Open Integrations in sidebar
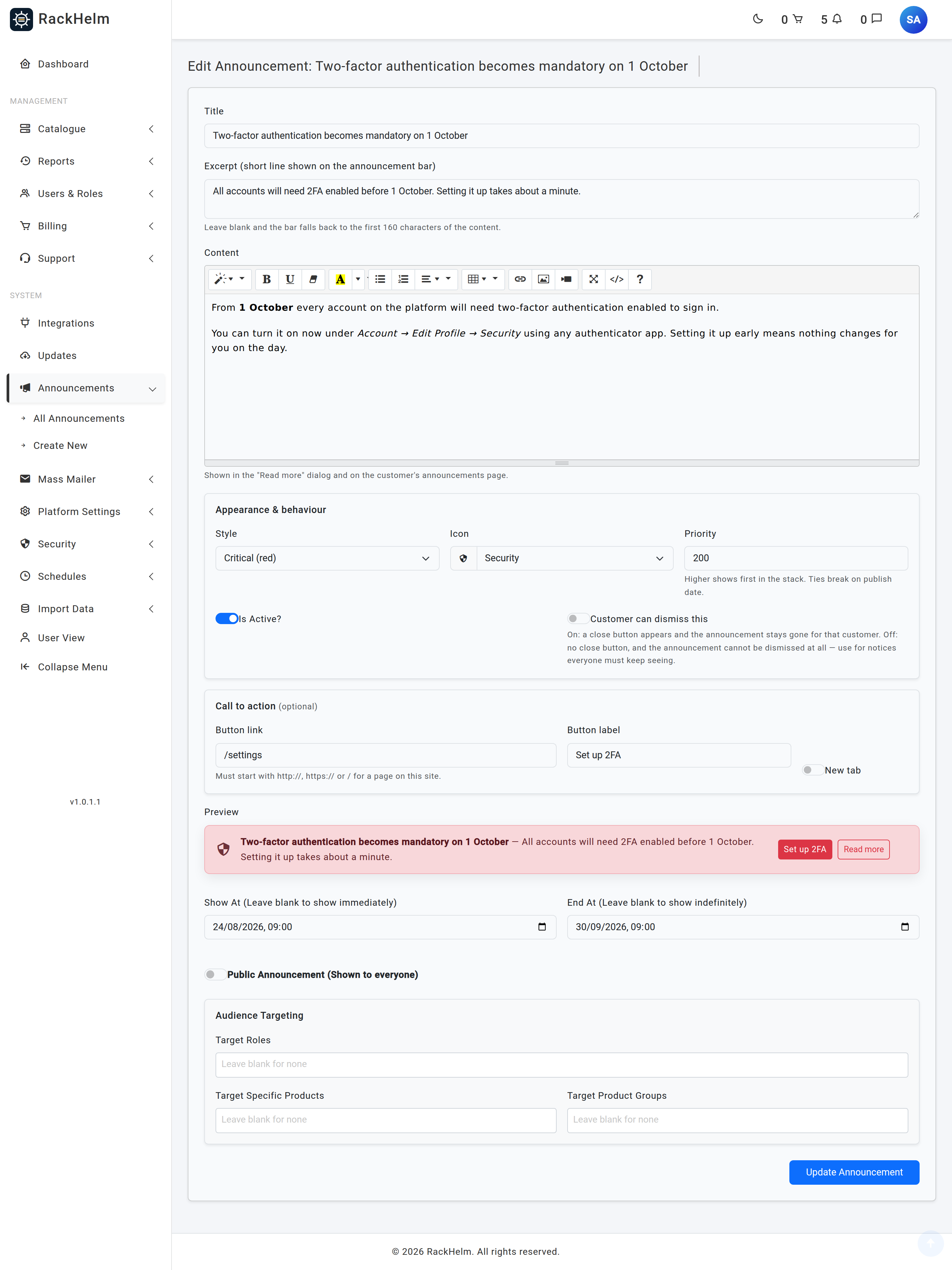This screenshot has width=952, height=1270. (x=86, y=323)
